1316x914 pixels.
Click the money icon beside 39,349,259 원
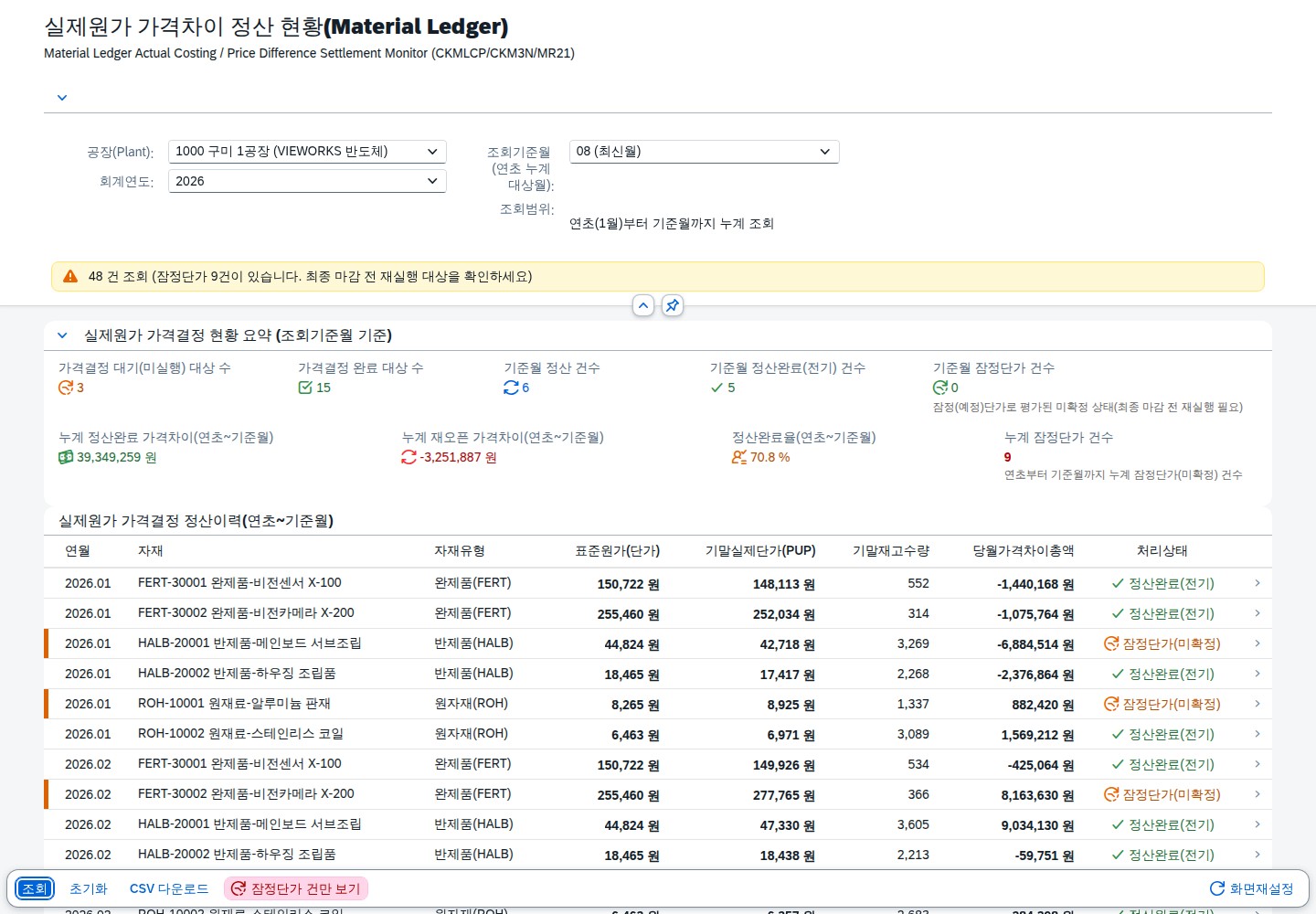coord(66,457)
